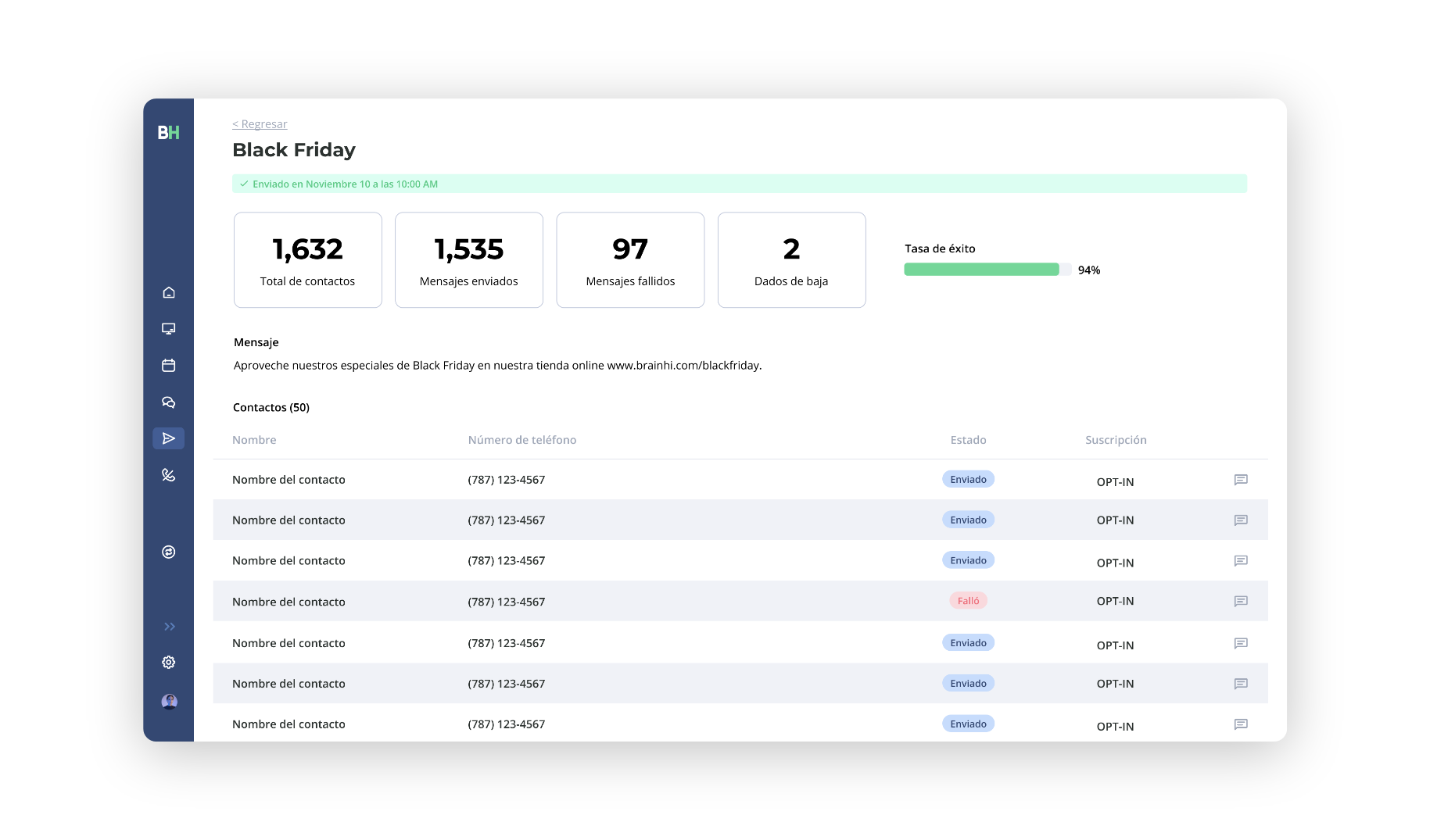
Task: Open the phone calls sidebar icon
Action: (x=168, y=475)
